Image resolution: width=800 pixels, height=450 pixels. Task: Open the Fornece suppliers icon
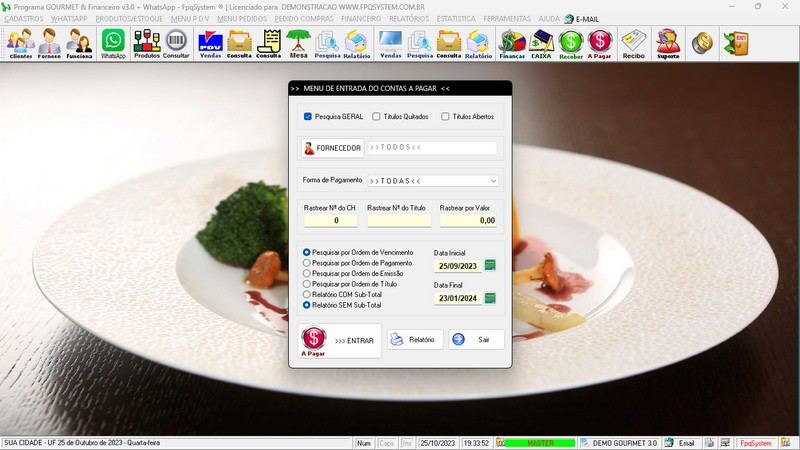point(49,43)
